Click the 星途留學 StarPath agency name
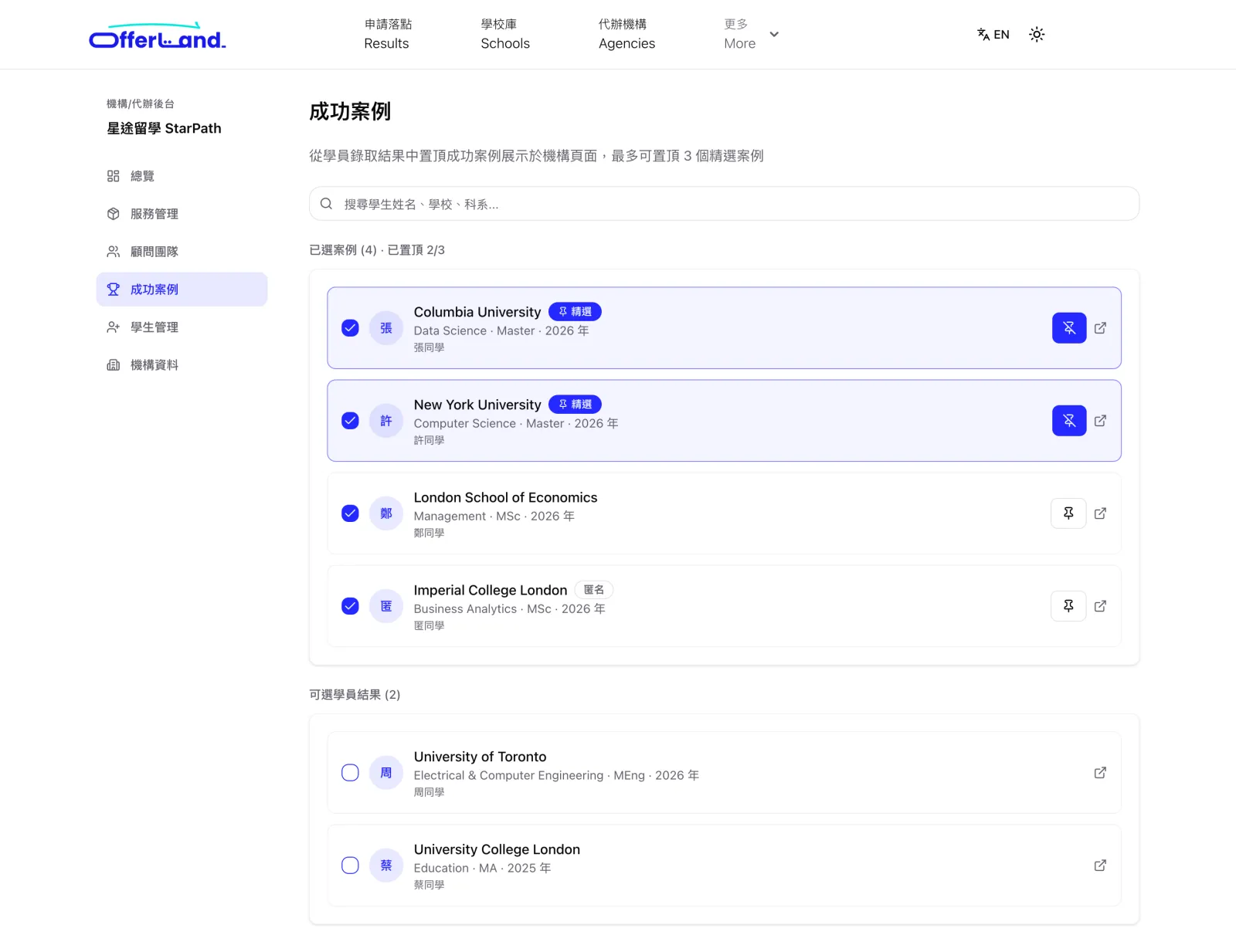 point(164,128)
